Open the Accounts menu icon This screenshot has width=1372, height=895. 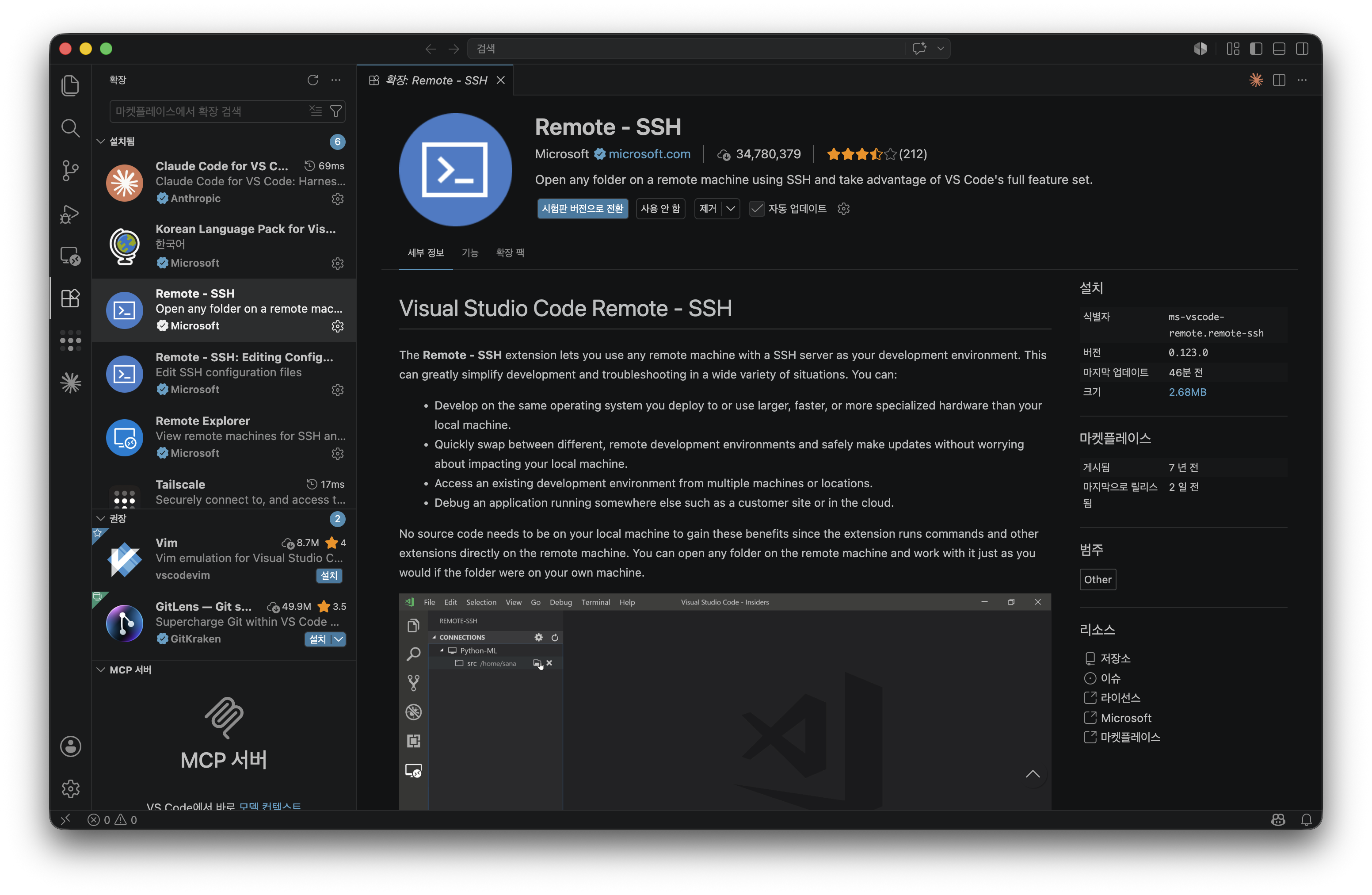(x=70, y=746)
